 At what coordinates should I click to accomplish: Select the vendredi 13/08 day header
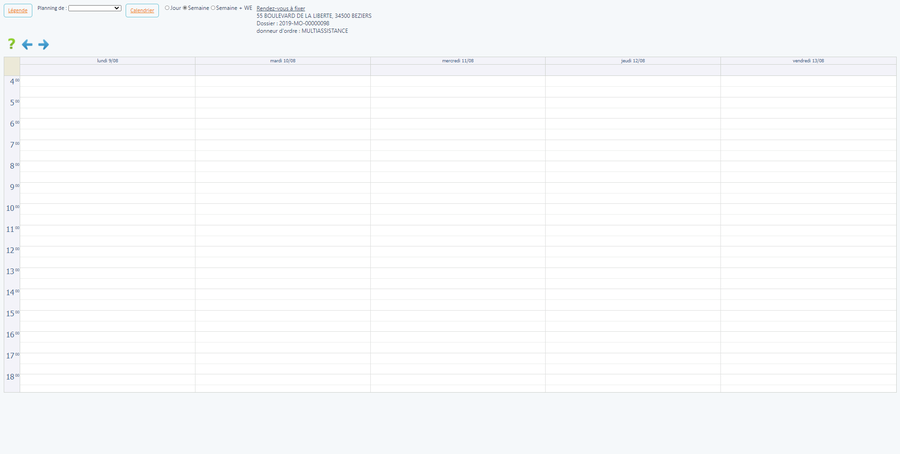click(x=808, y=61)
